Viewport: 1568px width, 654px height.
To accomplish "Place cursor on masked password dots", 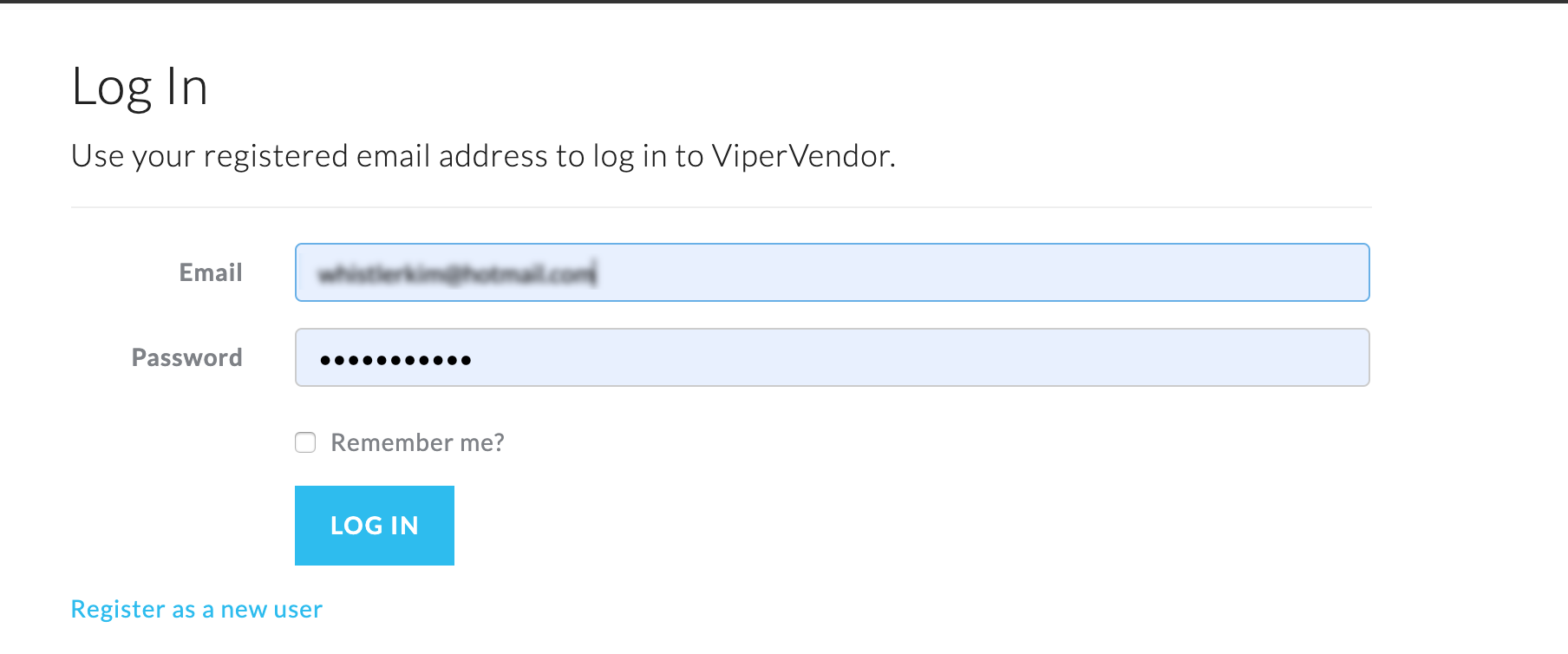I will [x=395, y=360].
